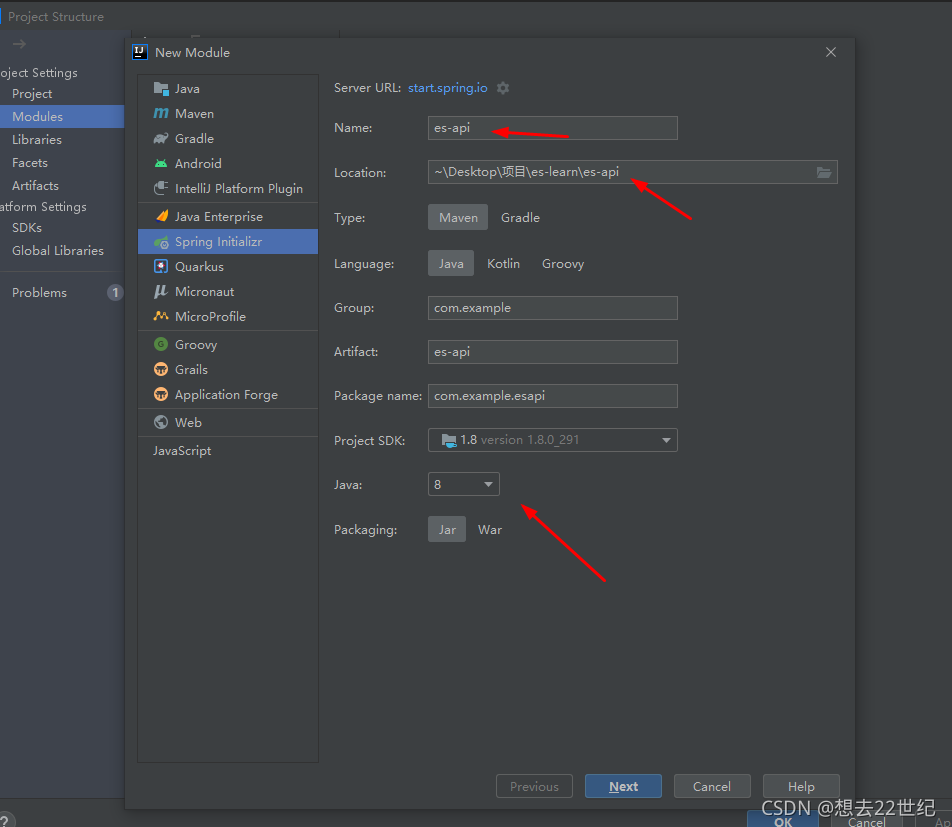
Task: Set language to Java
Action: click(450, 264)
